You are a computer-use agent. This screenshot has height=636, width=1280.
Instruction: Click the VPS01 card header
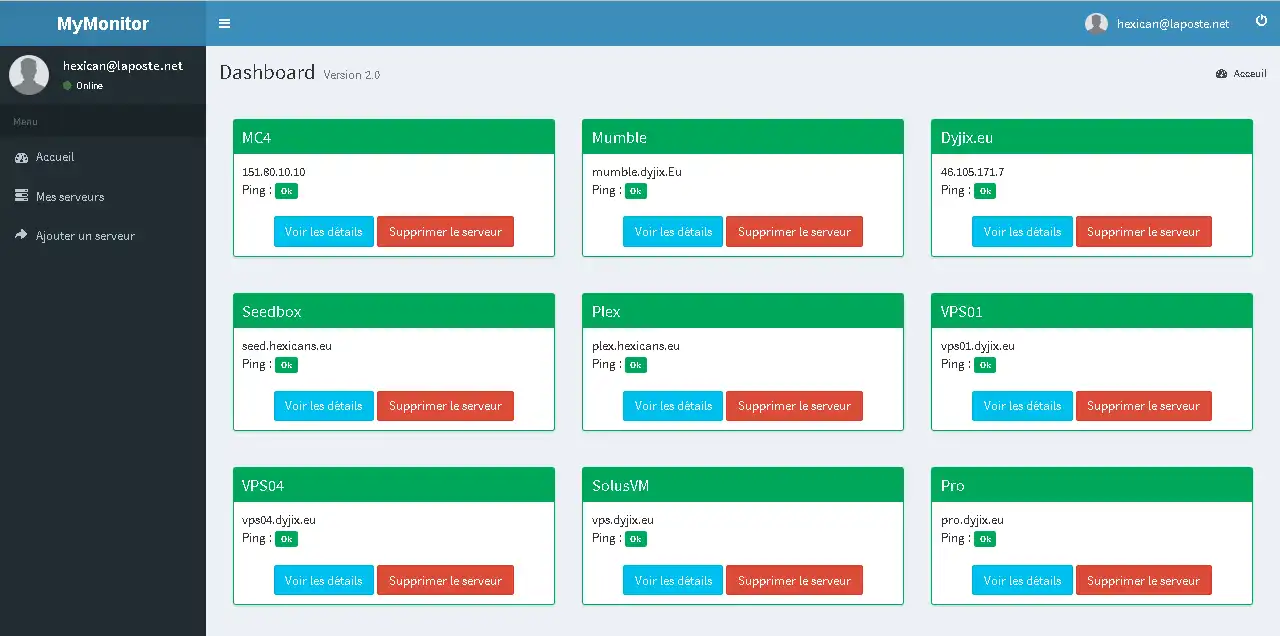point(1092,311)
